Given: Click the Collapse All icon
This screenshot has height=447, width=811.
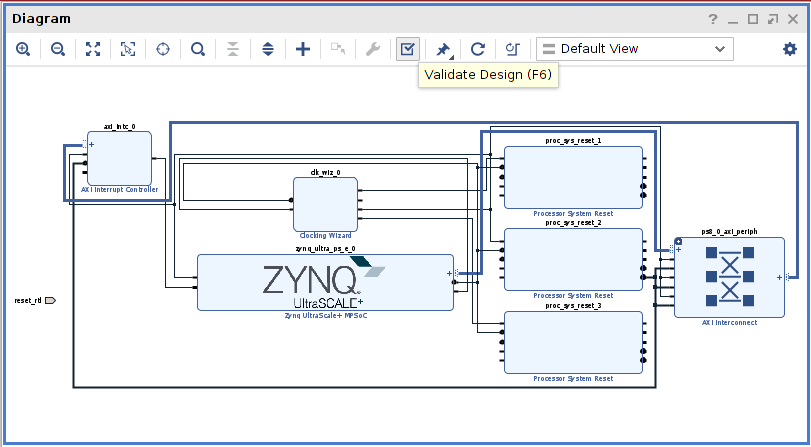Looking at the screenshot, I should point(233,49).
